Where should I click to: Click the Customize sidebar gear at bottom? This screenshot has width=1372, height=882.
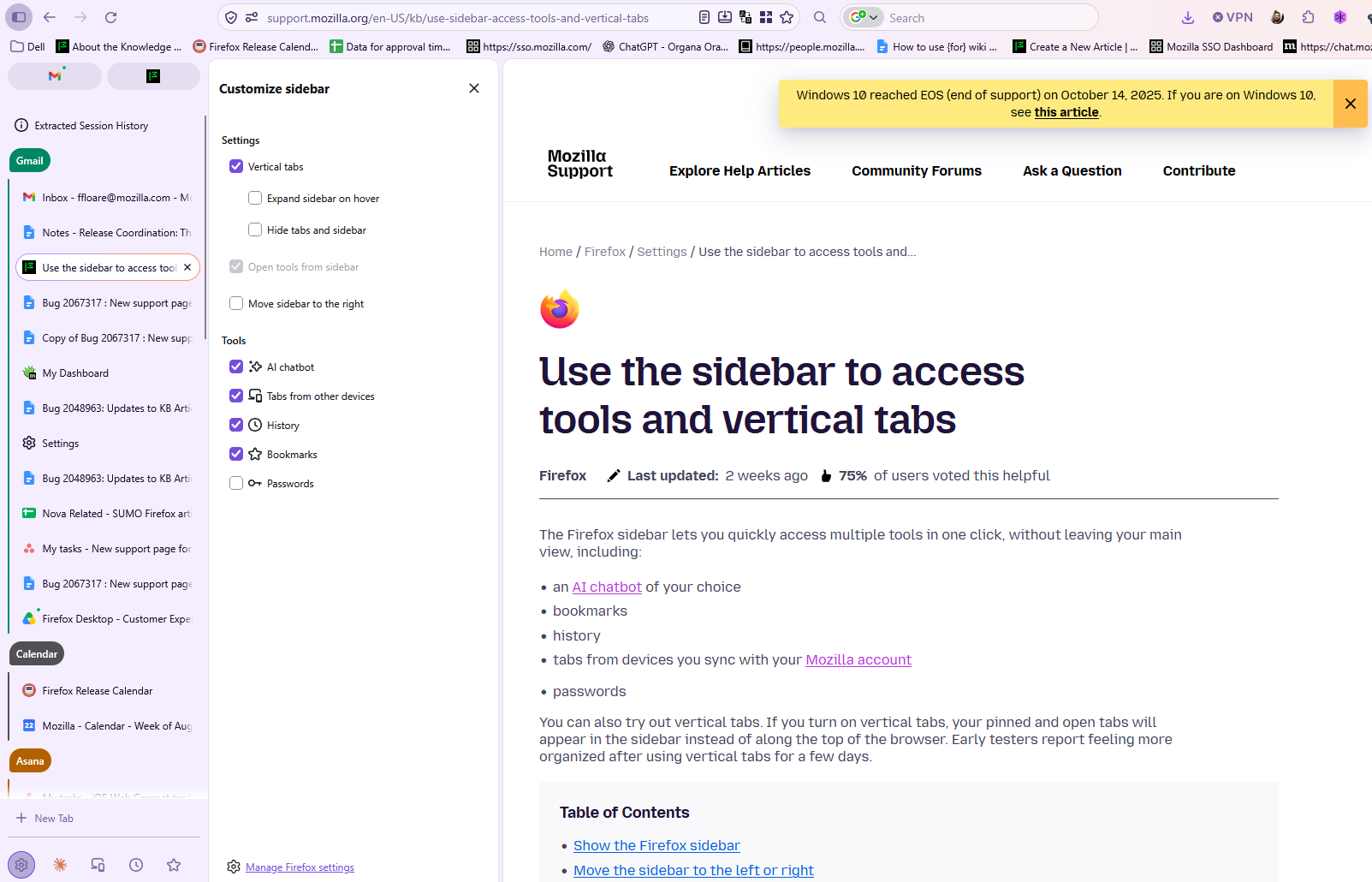(x=21, y=865)
